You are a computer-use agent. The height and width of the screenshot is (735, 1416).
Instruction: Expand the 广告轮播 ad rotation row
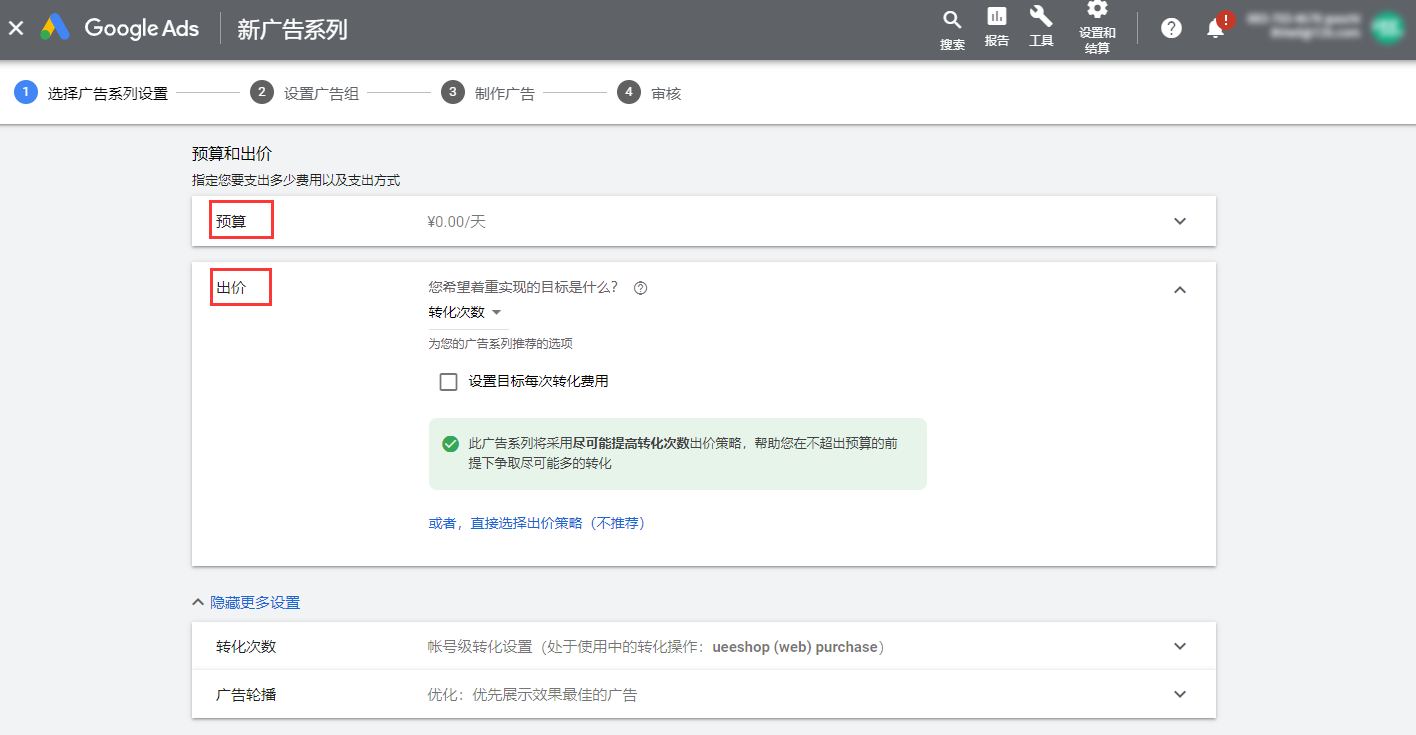tap(1180, 694)
